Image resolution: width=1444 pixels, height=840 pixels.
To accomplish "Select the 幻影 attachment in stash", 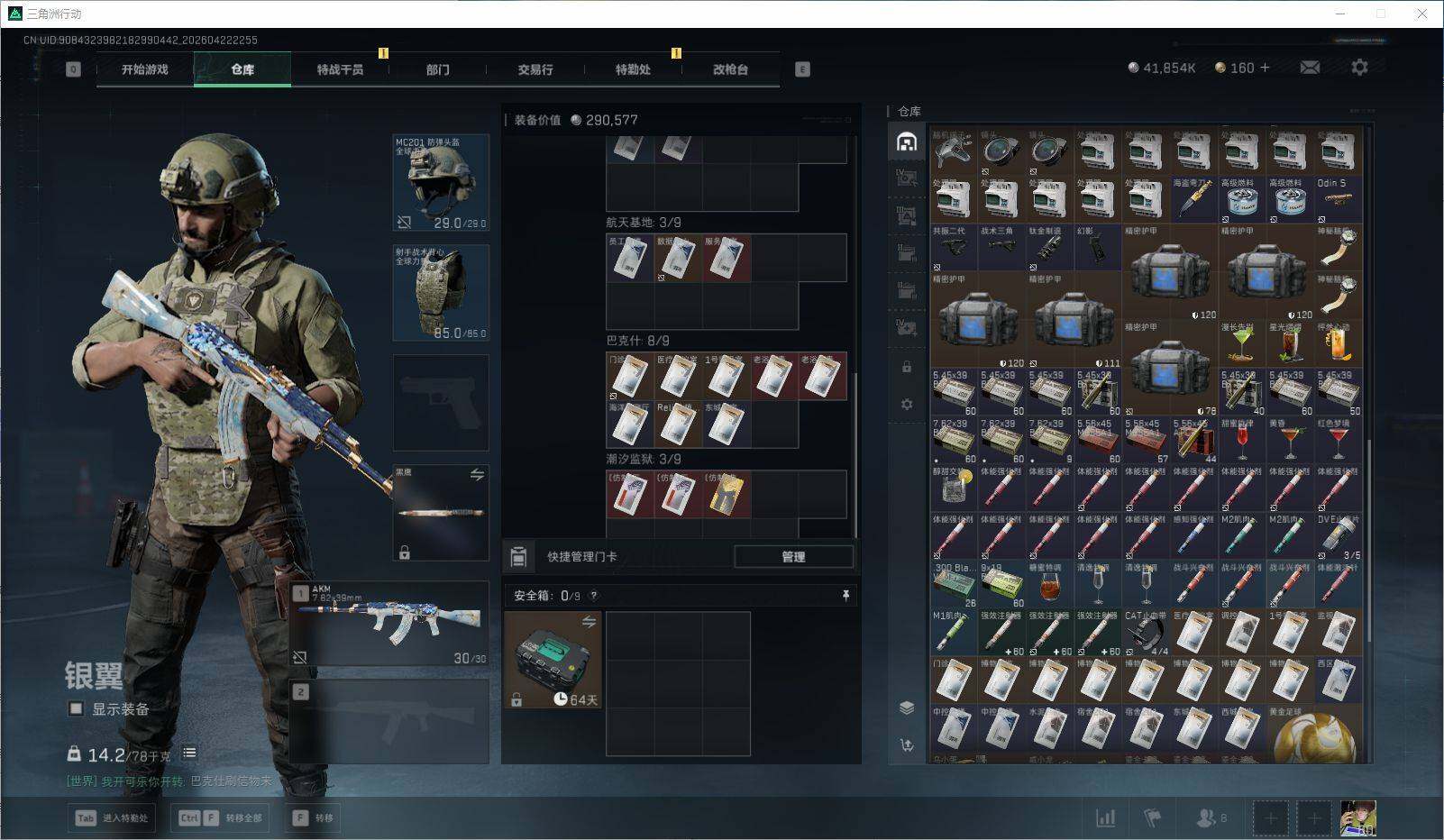I will 1098,248.
